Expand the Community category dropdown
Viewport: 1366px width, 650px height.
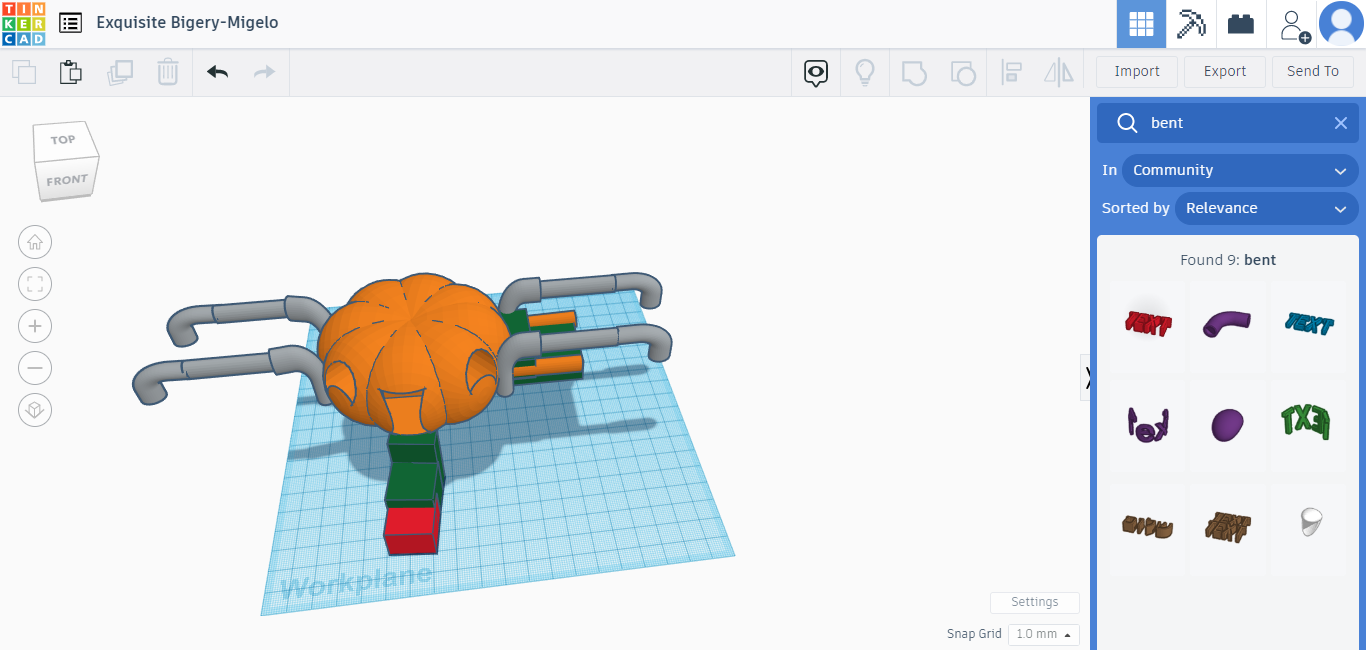tap(1240, 170)
